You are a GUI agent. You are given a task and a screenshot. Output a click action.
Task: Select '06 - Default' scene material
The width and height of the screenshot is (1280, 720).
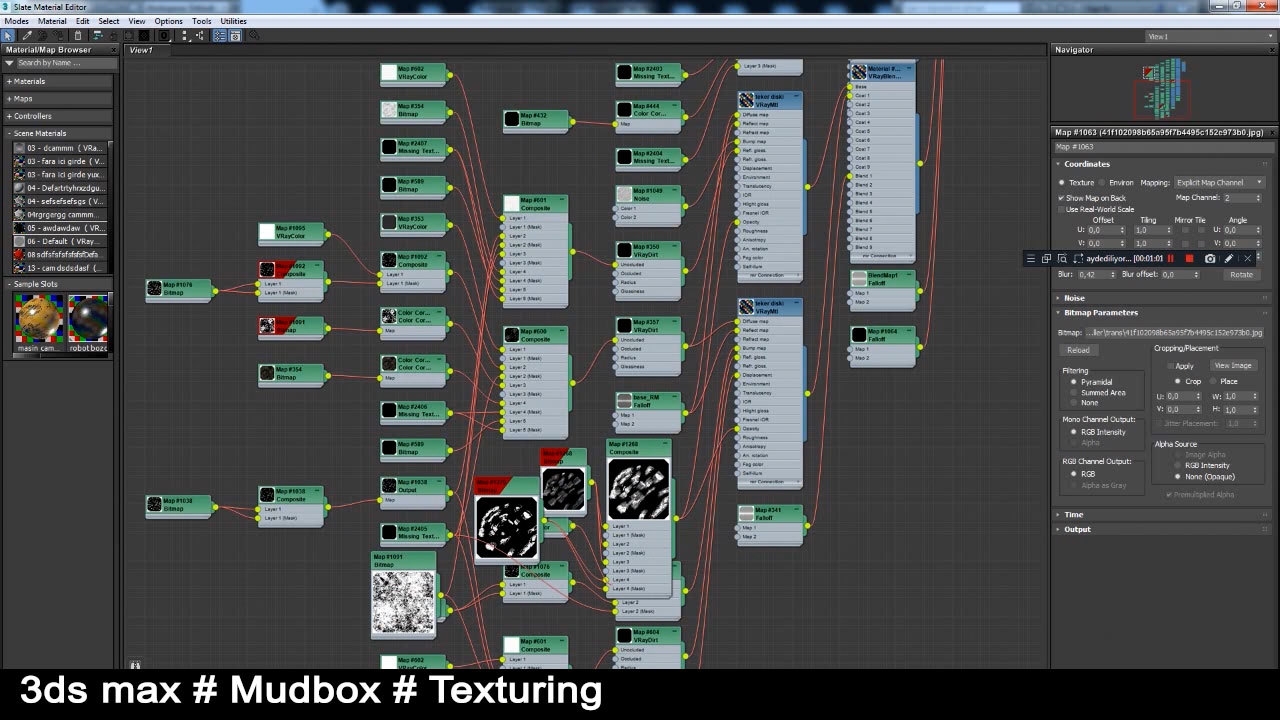60,241
